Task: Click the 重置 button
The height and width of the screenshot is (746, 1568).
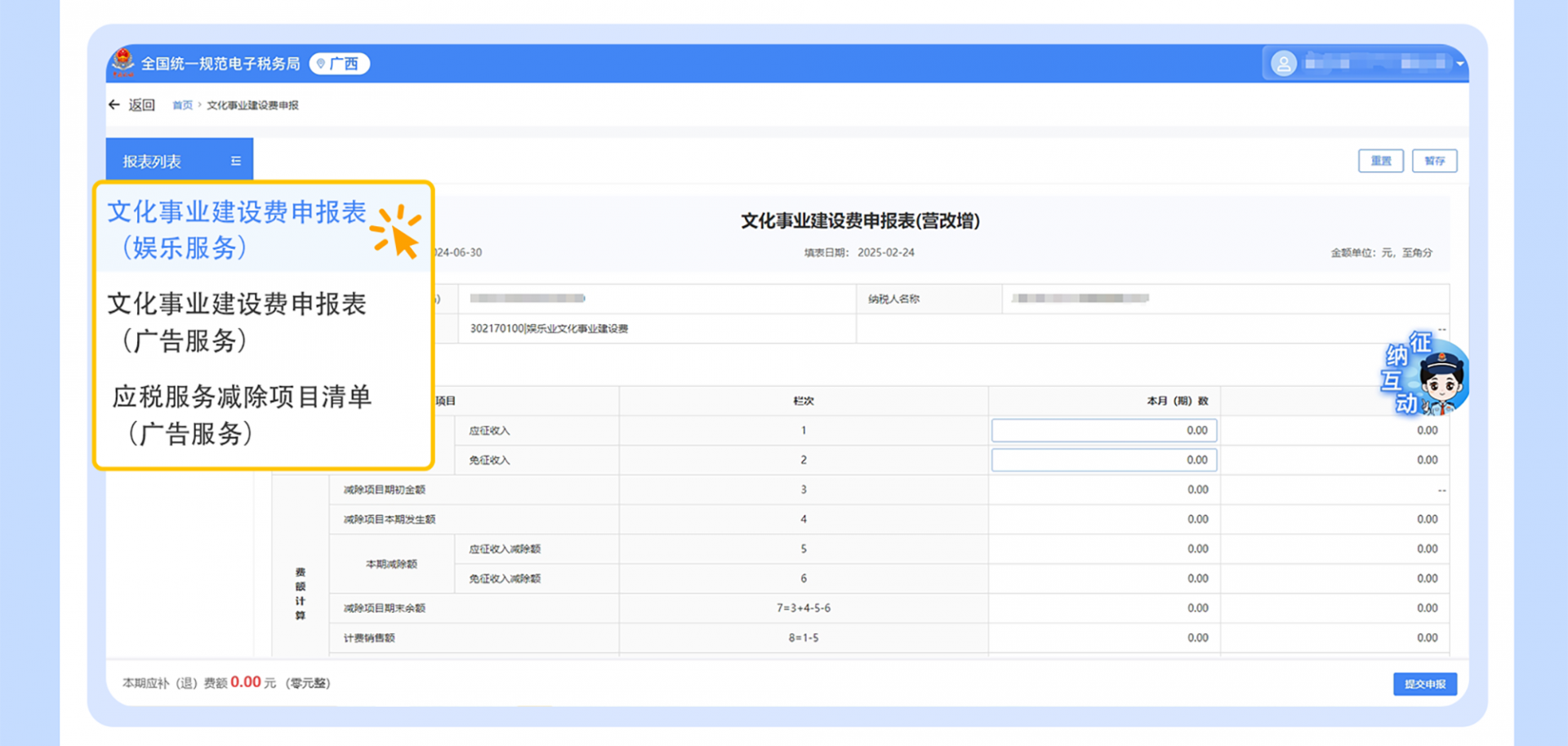Action: (x=1380, y=161)
